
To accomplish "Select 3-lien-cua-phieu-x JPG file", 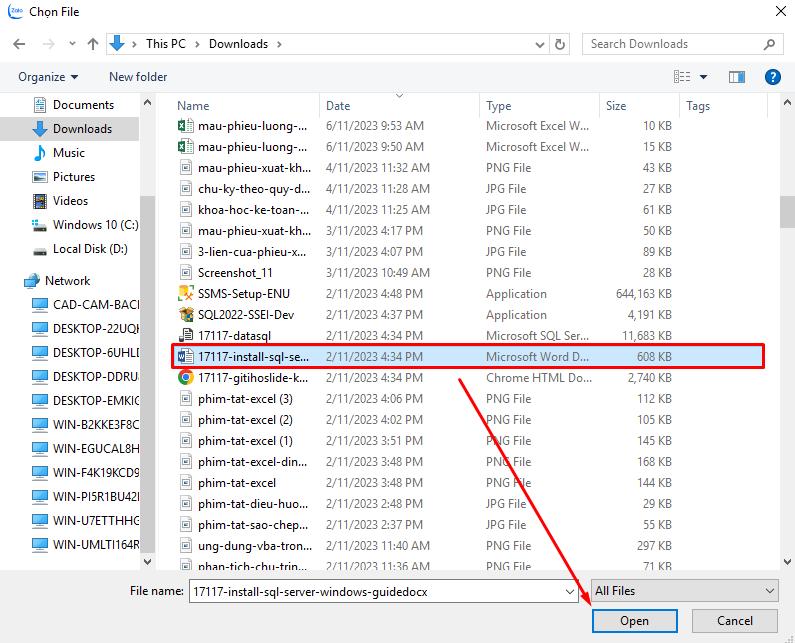I will click(468, 252).
